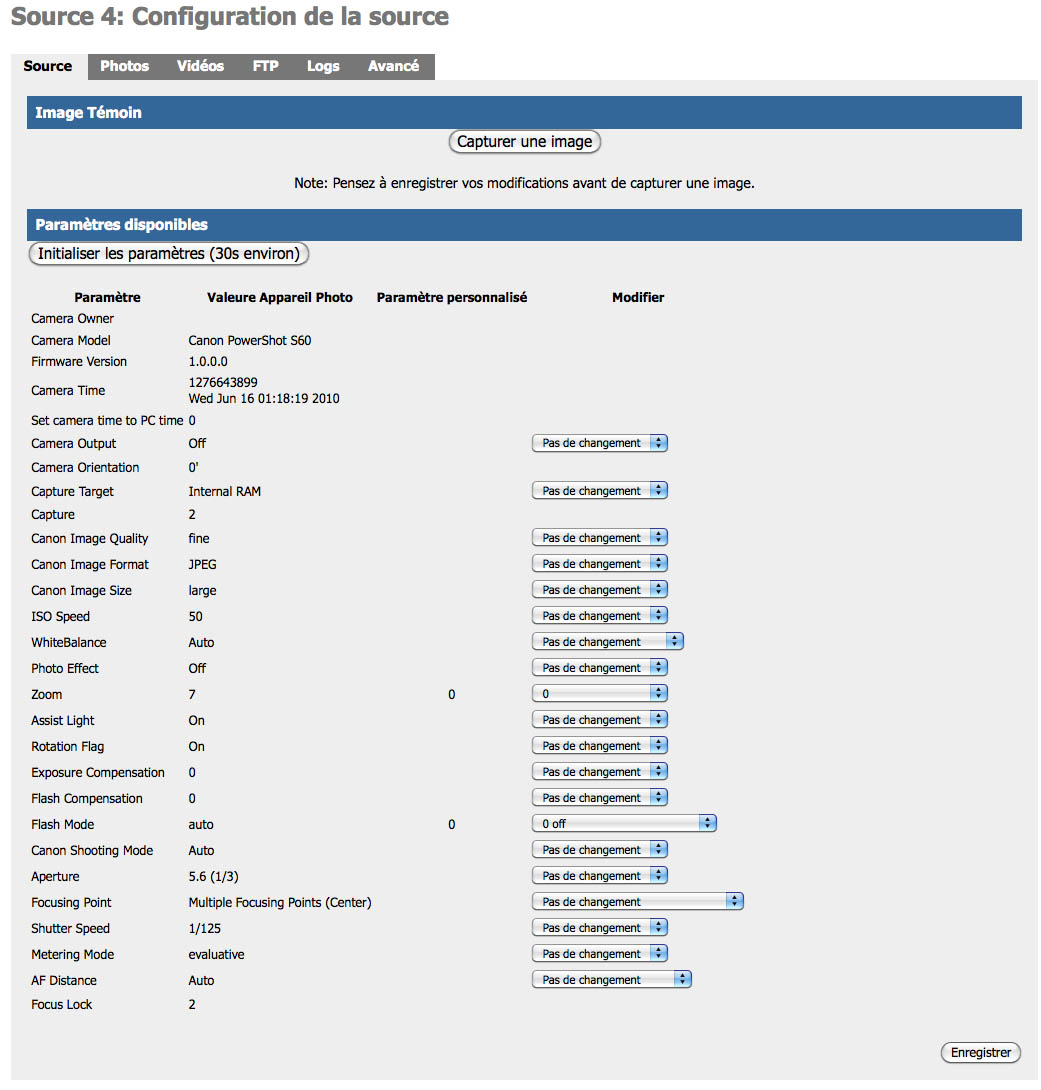Open the ISO Speed dropdown
1041x1090 pixels.
pyautogui.click(x=599, y=616)
